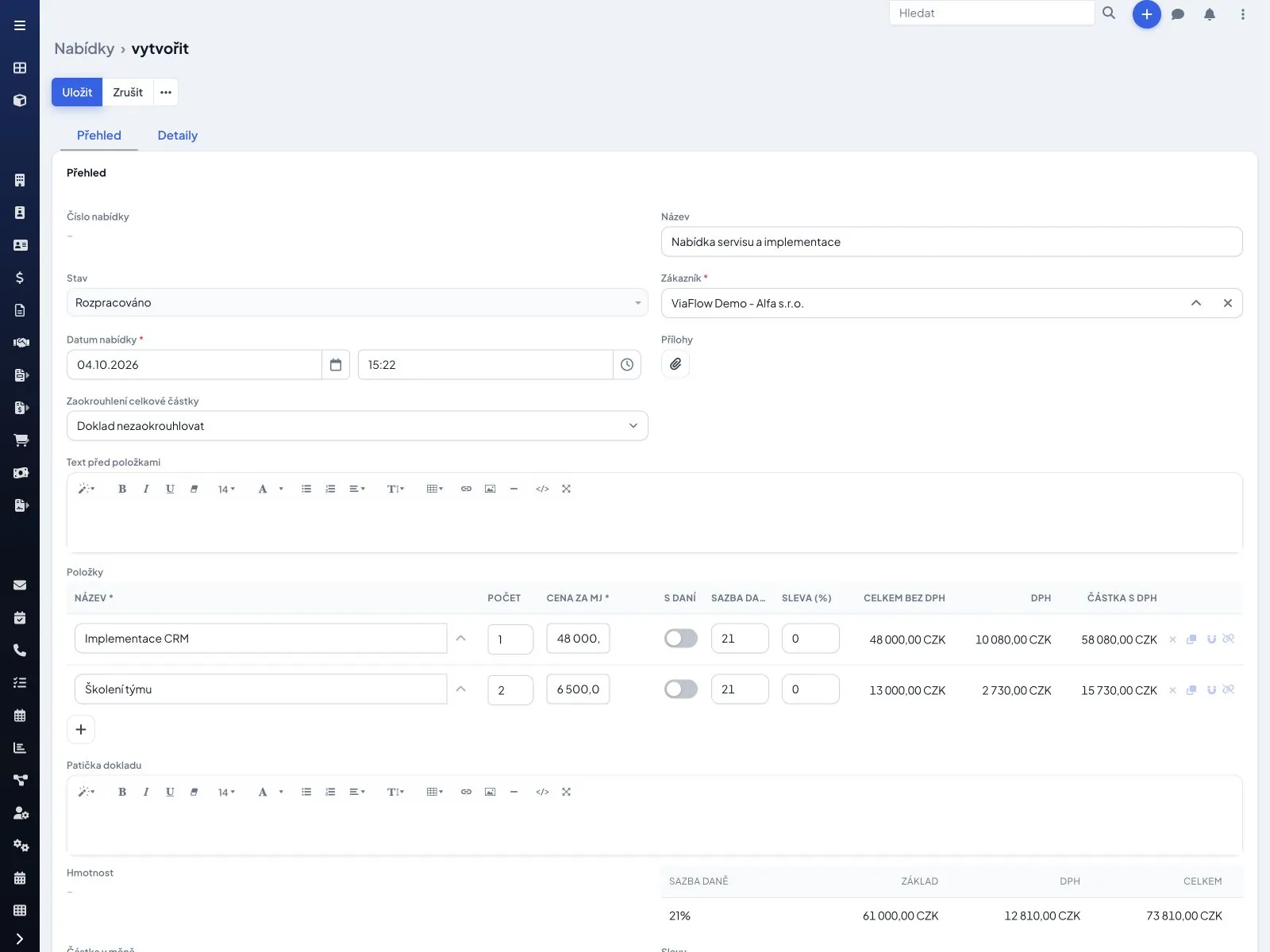Open the hamburger menu in the sidebar
The width and height of the screenshot is (1270, 952).
point(20,25)
